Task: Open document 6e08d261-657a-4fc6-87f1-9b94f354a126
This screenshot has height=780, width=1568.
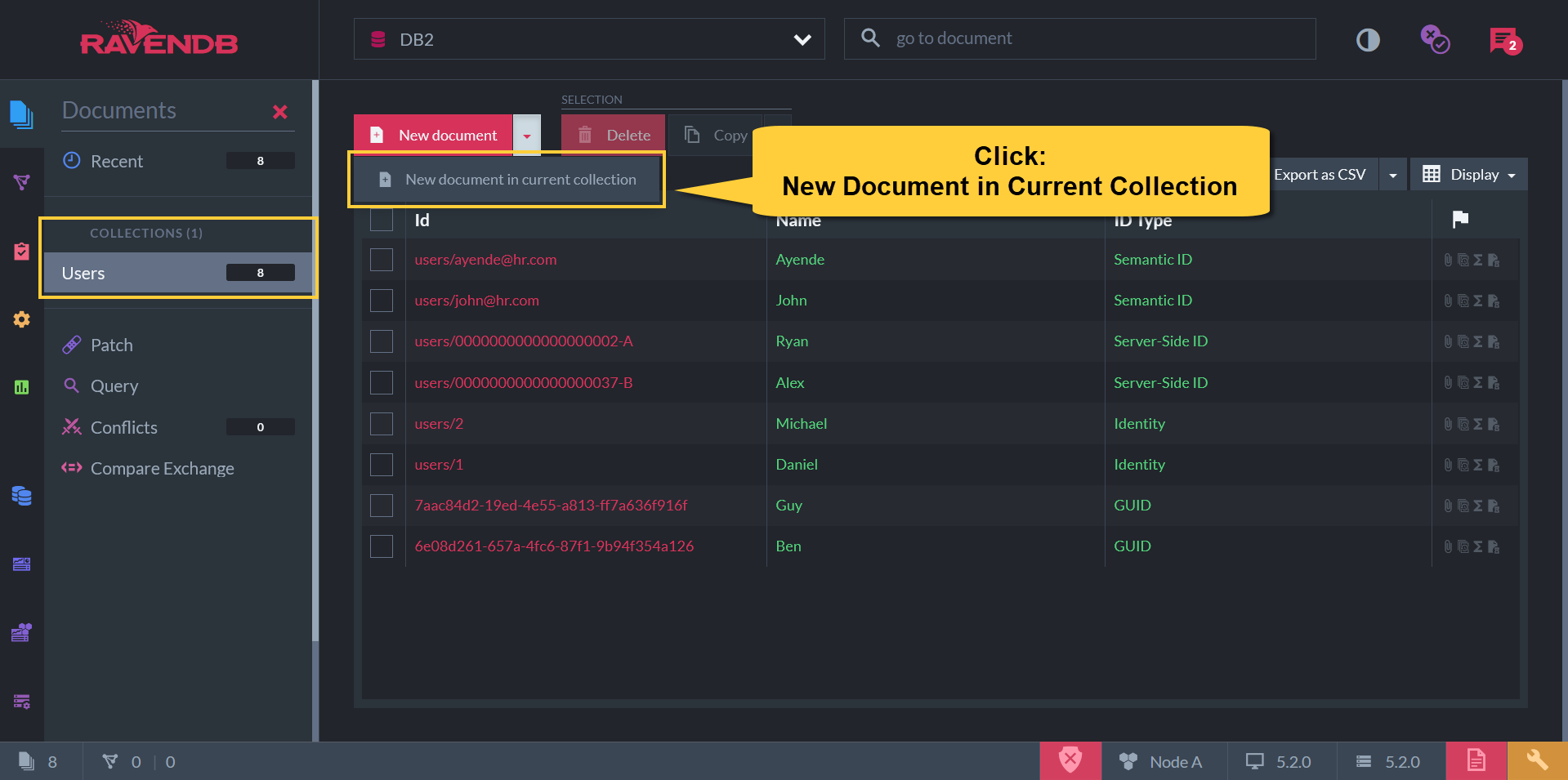Action: (x=554, y=546)
